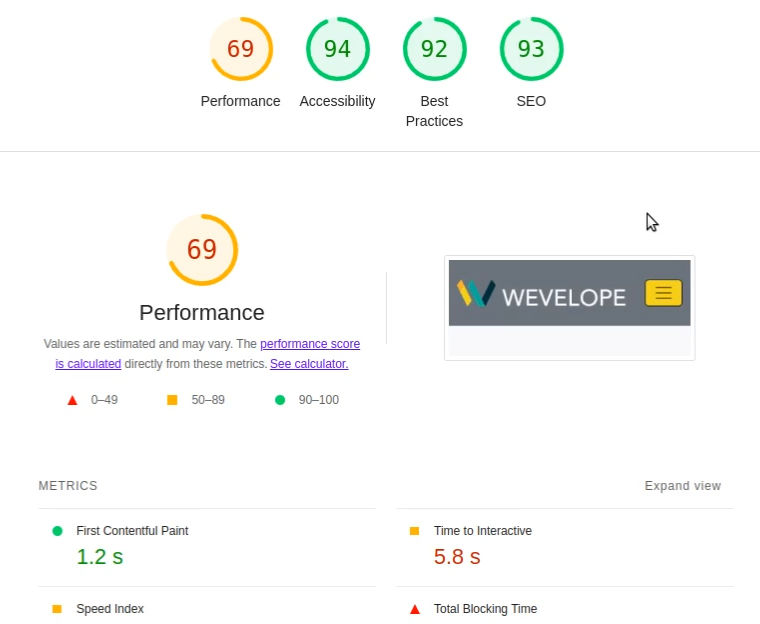Image resolution: width=760 pixels, height=624 pixels.
Task: Click the red triangle 0–49 legend icon
Action: click(72, 400)
